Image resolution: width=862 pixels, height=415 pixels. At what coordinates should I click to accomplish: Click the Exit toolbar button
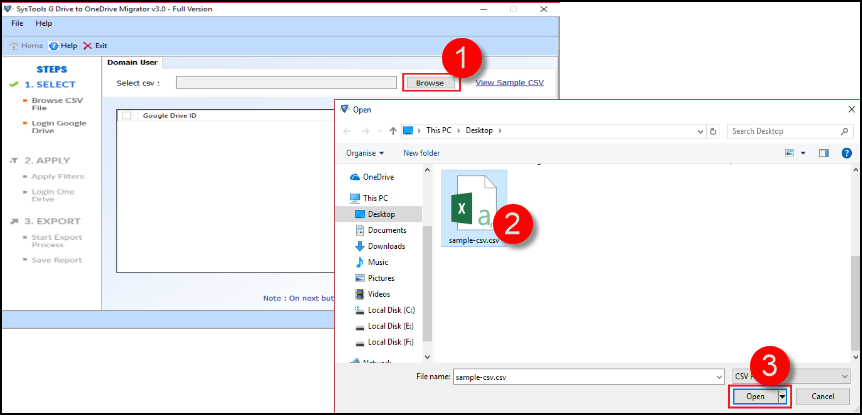(x=95, y=46)
